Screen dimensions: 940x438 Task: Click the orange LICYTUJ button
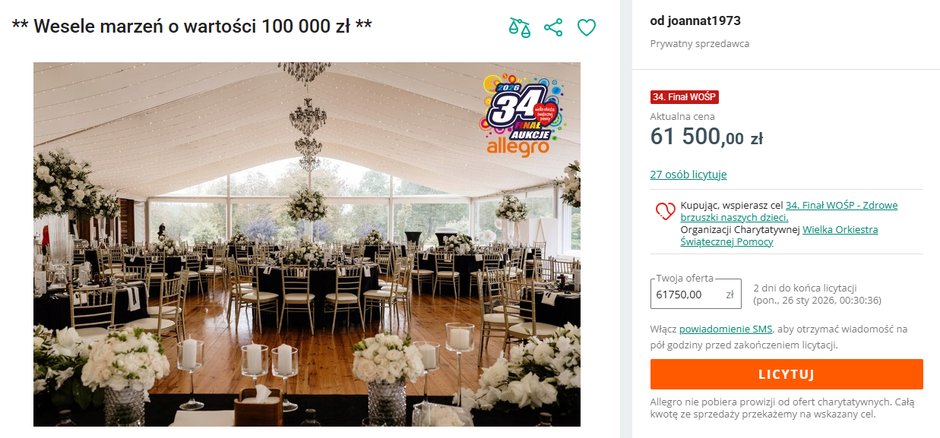pos(787,374)
